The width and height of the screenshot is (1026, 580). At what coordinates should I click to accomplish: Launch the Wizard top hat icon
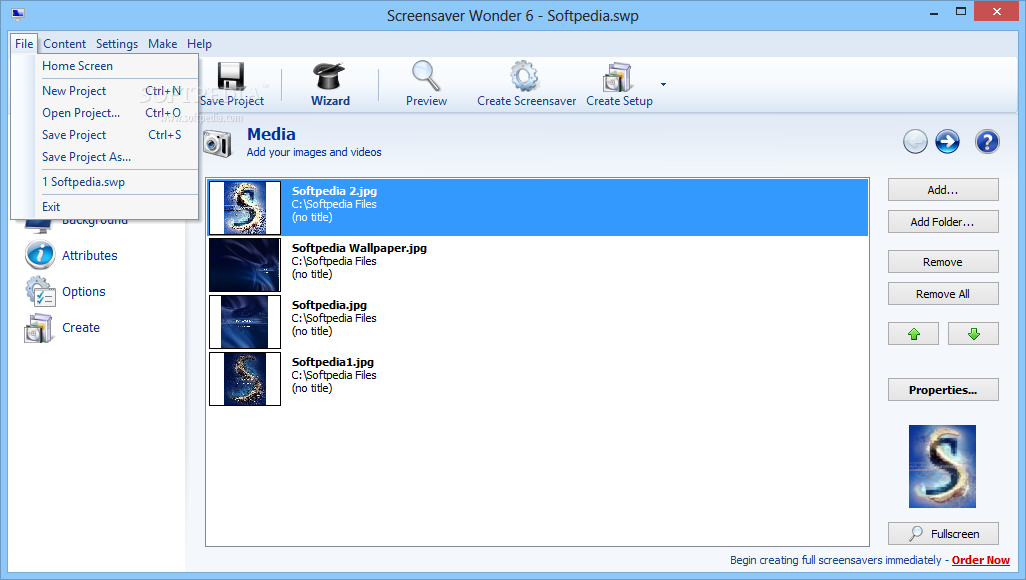tap(329, 76)
